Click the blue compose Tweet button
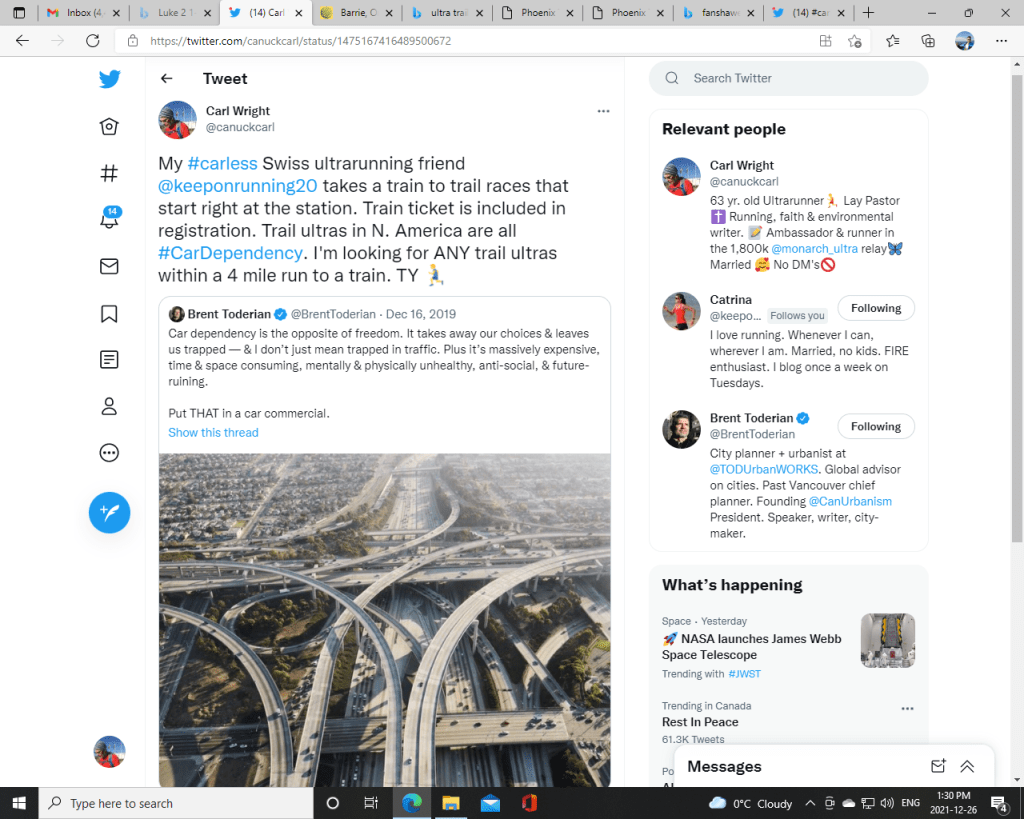 click(x=109, y=512)
